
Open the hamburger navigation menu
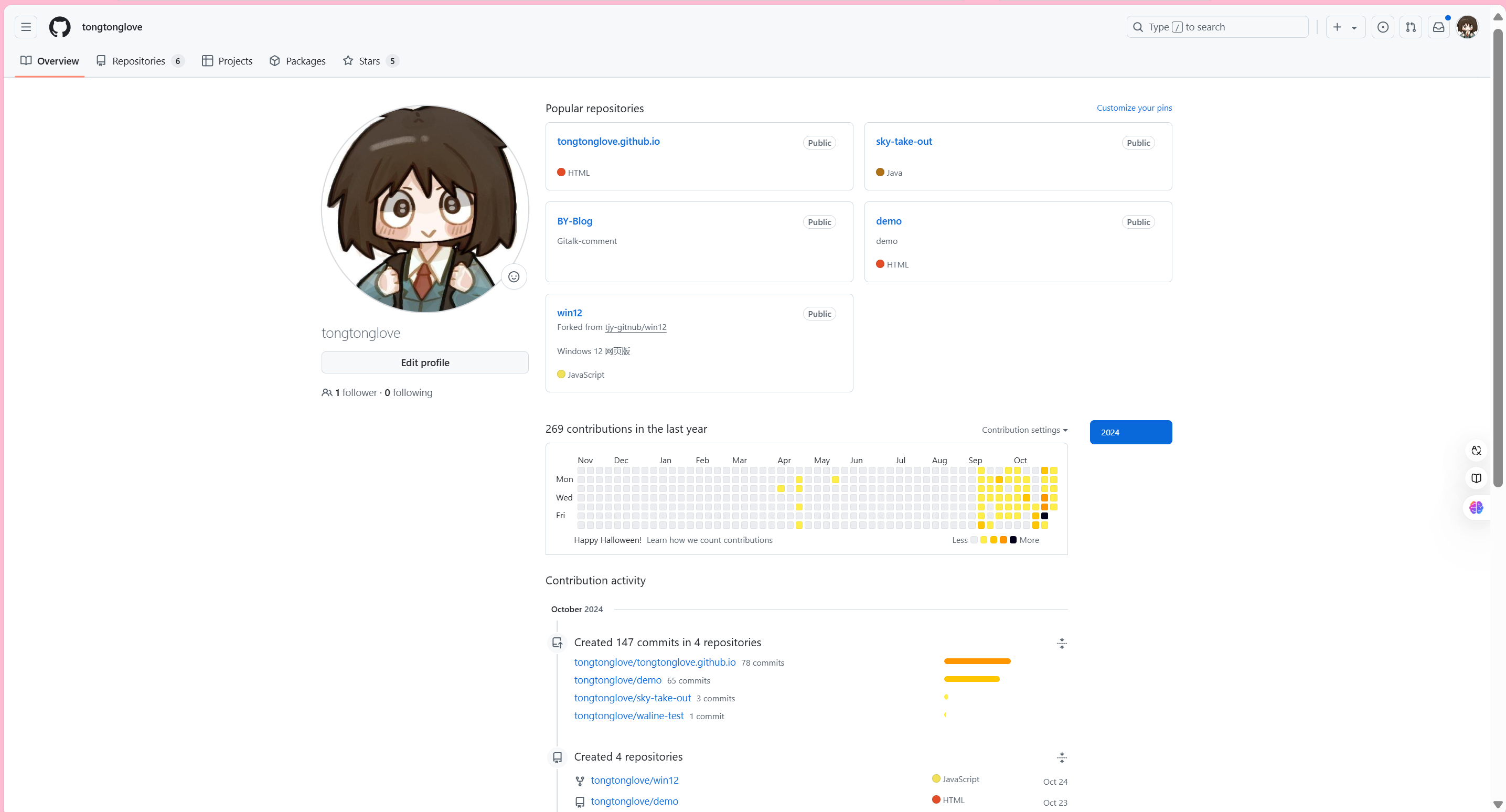26,27
